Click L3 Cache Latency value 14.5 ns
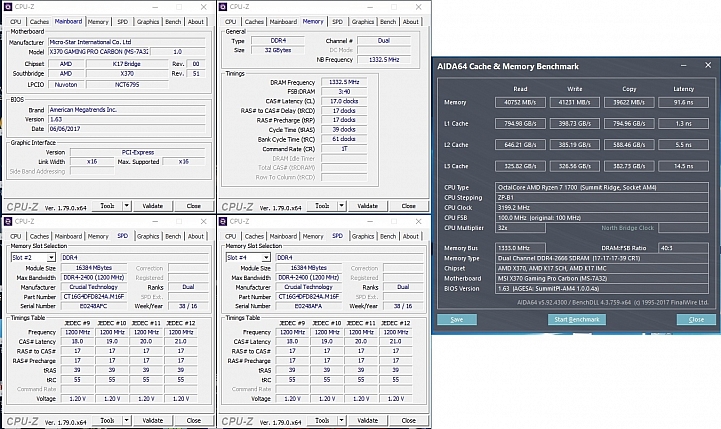 [x=683, y=166]
